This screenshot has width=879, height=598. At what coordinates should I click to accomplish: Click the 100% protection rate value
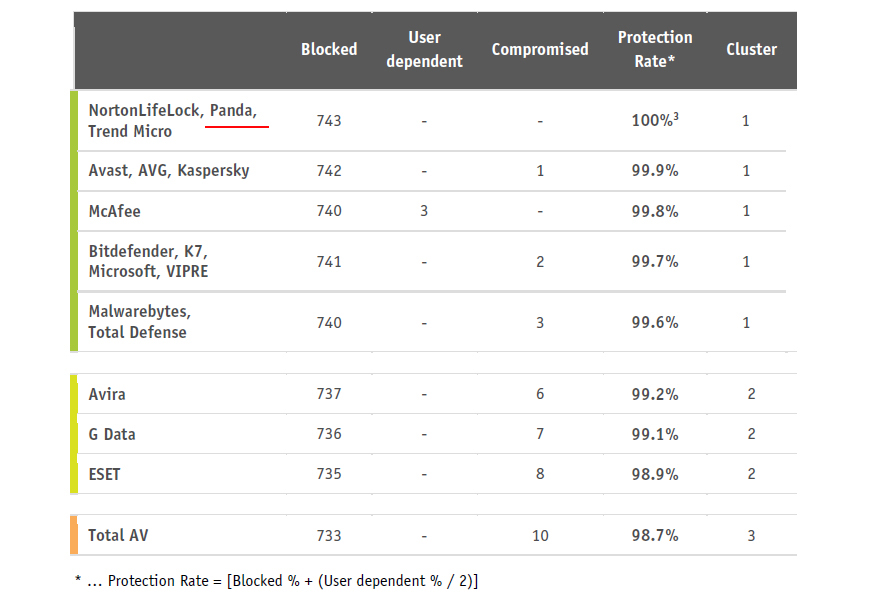click(655, 120)
